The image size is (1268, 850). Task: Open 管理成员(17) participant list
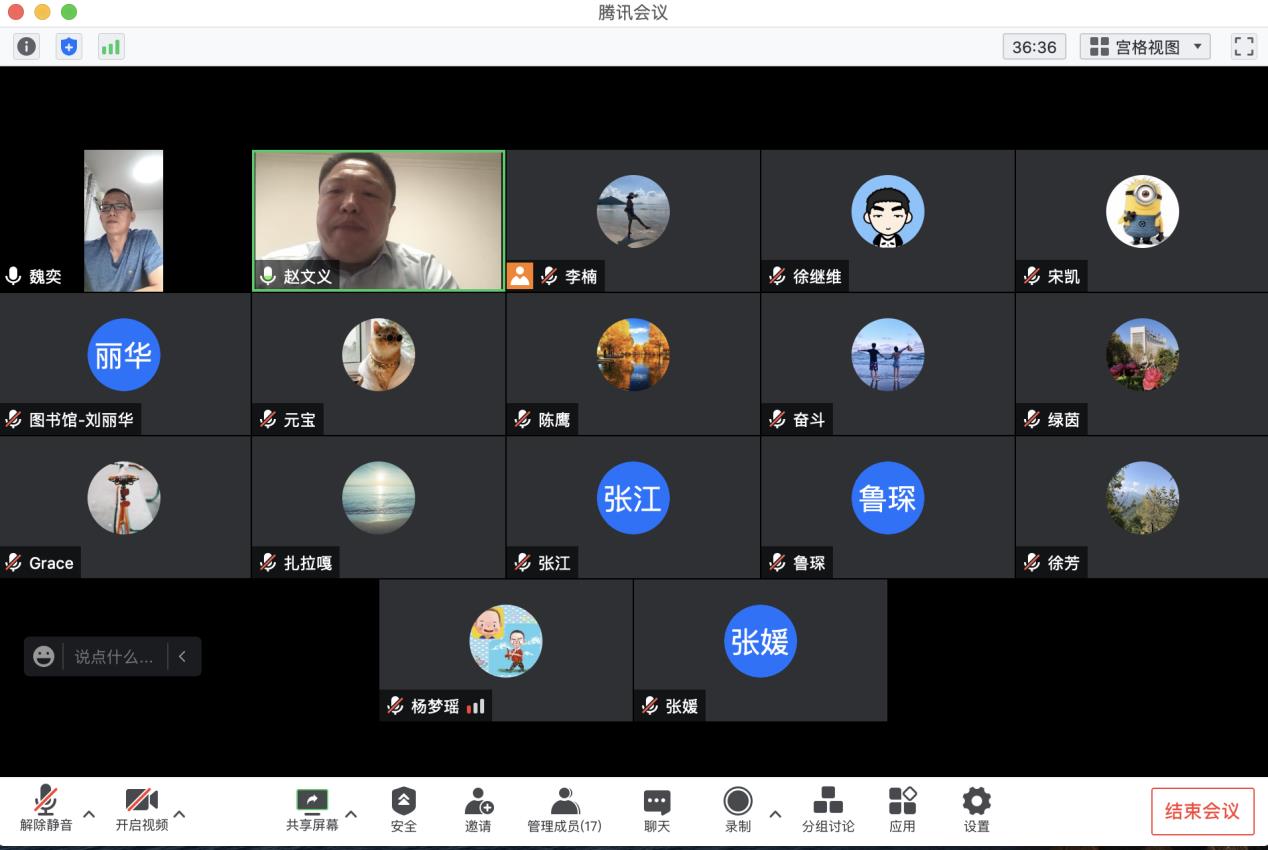pyautogui.click(x=564, y=809)
